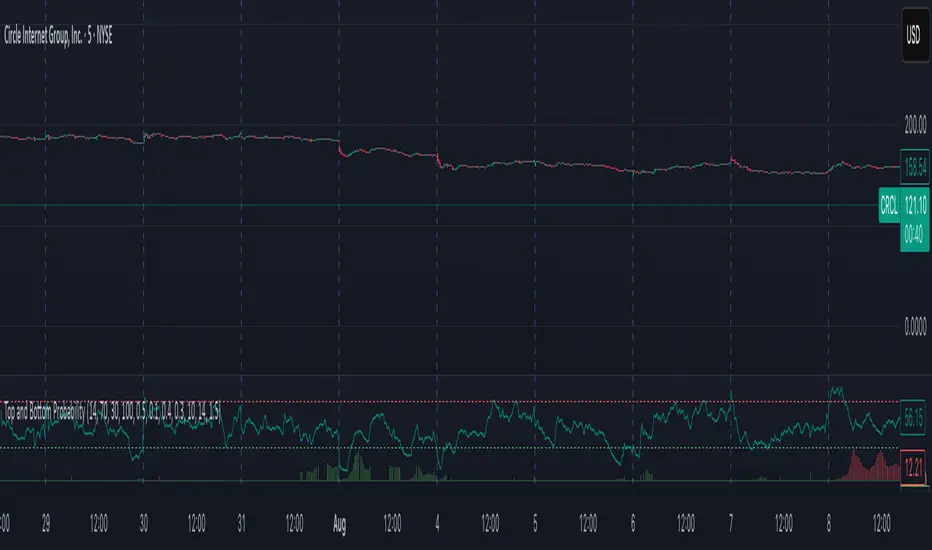The width and height of the screenshot is (932, 550).
Task: Click the 31 date label on time axis
Action: coord(241,520)
